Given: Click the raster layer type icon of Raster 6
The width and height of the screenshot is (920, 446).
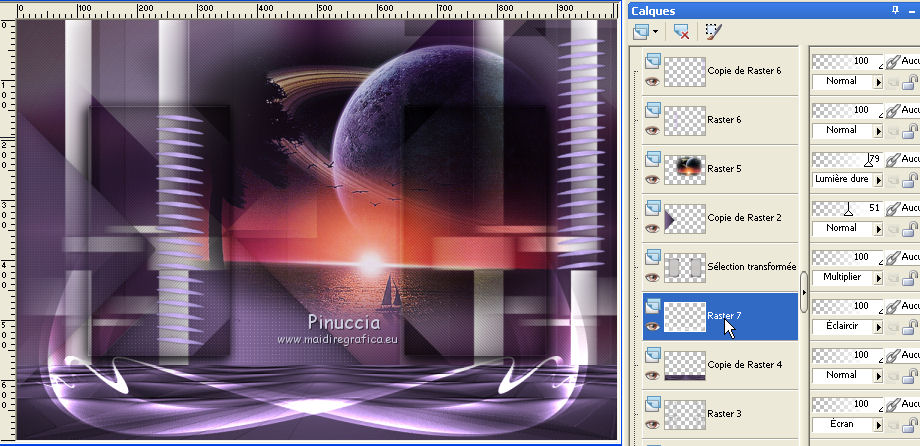Looking at the screenshot, I should pyautogui.click(x=652, y=109).
